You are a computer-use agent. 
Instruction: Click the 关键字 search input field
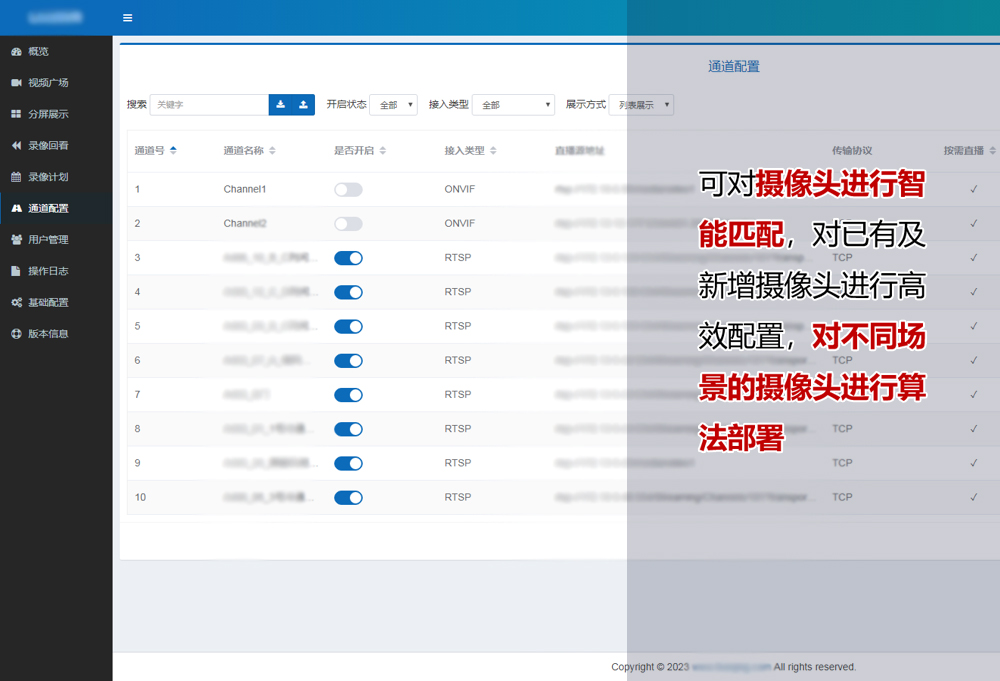(209, 105)
